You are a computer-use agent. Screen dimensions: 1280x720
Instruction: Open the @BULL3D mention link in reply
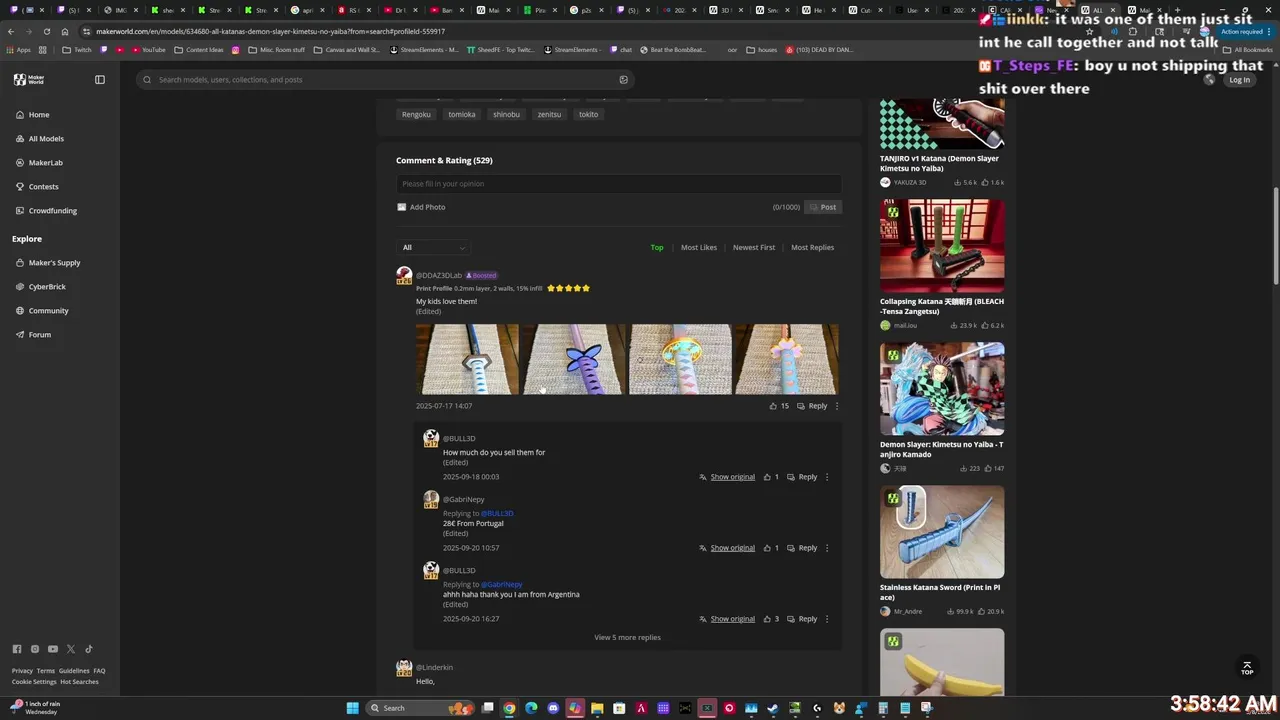[497, 514]
